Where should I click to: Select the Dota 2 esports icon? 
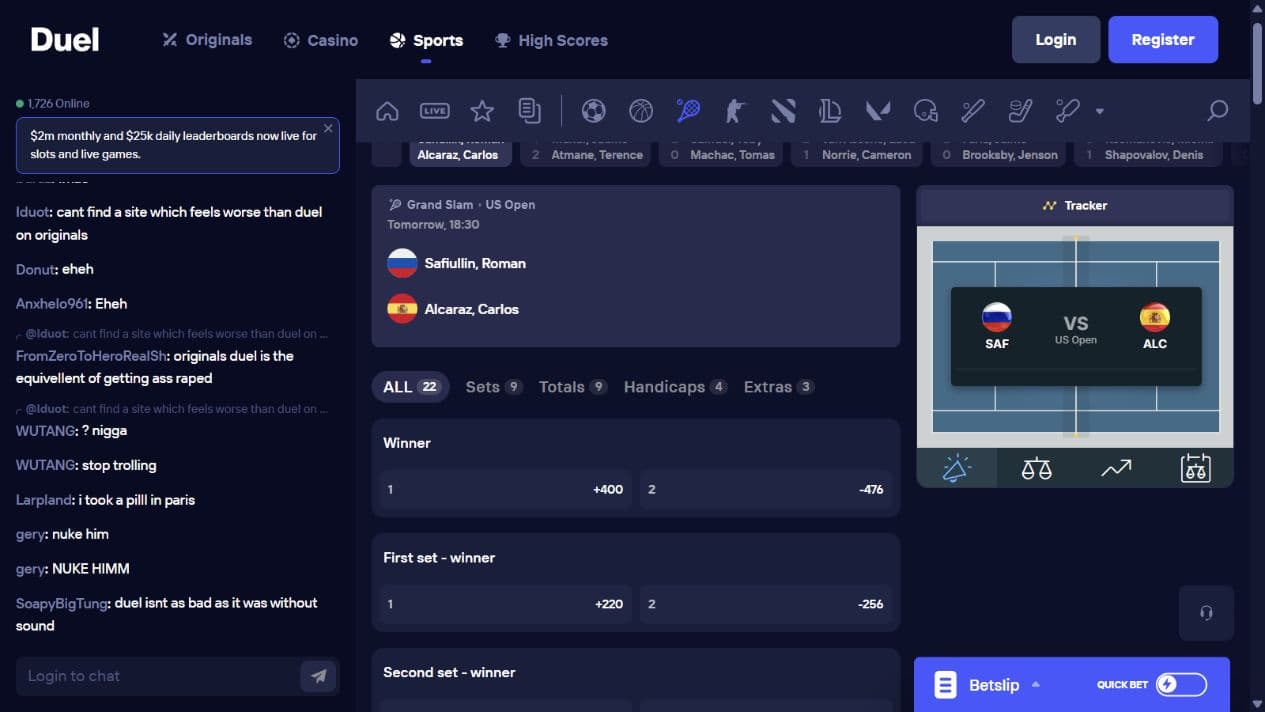[783, 111]
